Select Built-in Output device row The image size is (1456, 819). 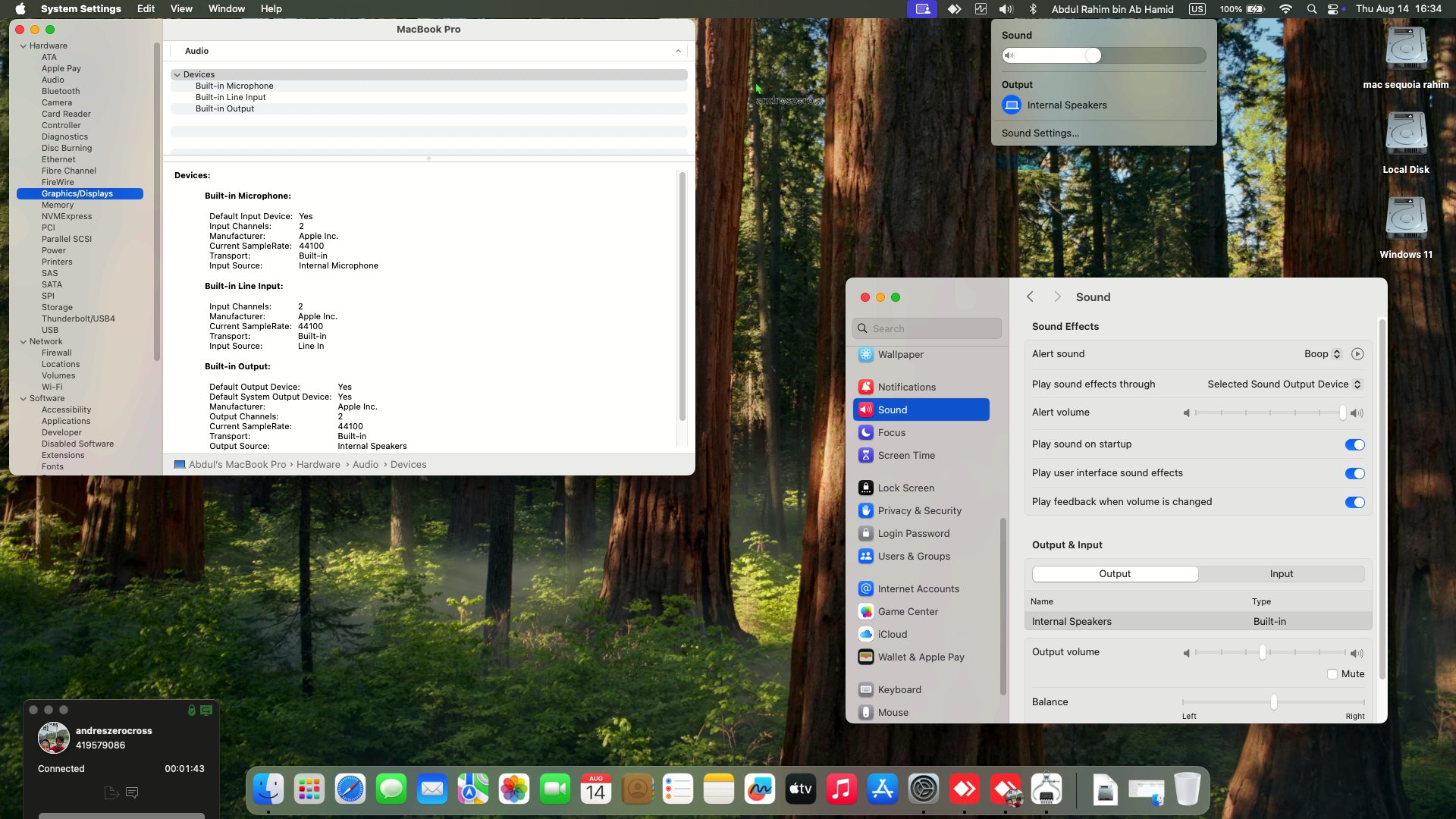click(429, 108)
